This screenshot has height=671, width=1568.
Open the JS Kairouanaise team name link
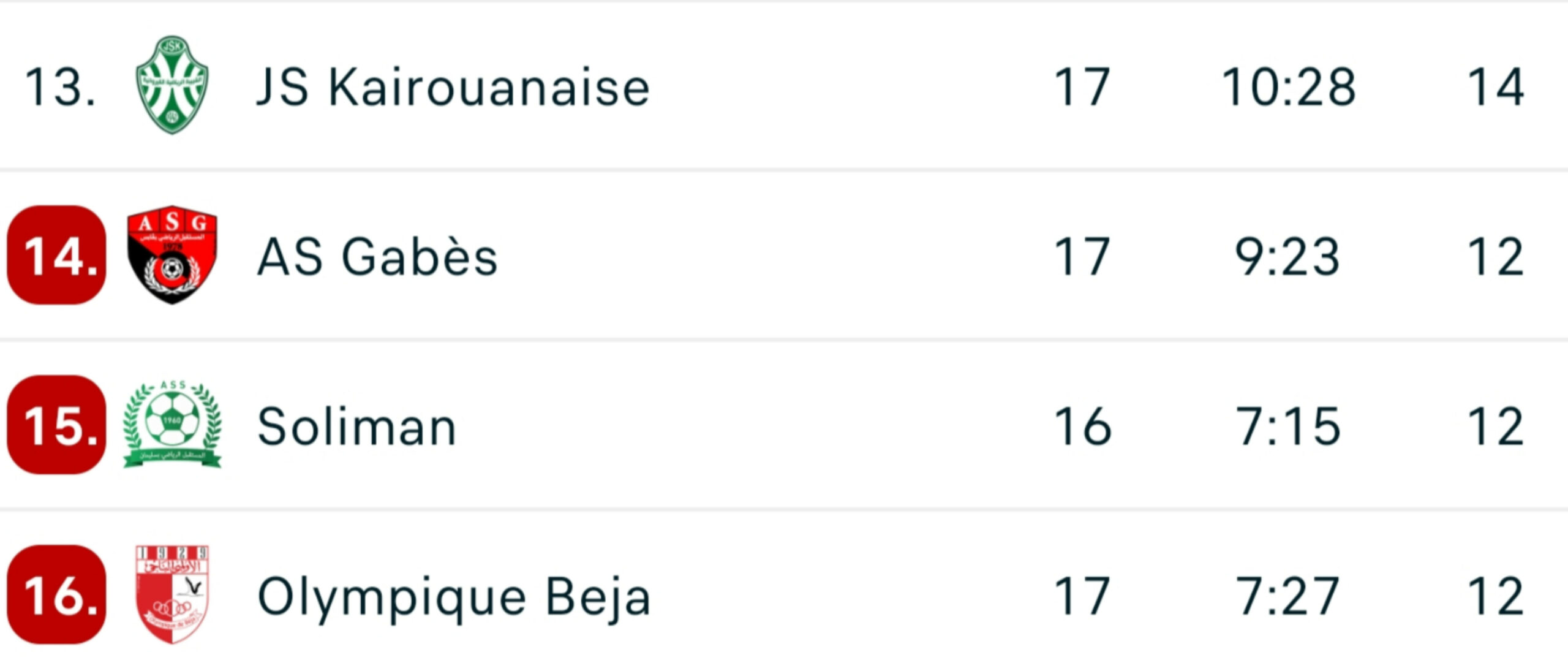pyautogui.click(x=453, y=87)
